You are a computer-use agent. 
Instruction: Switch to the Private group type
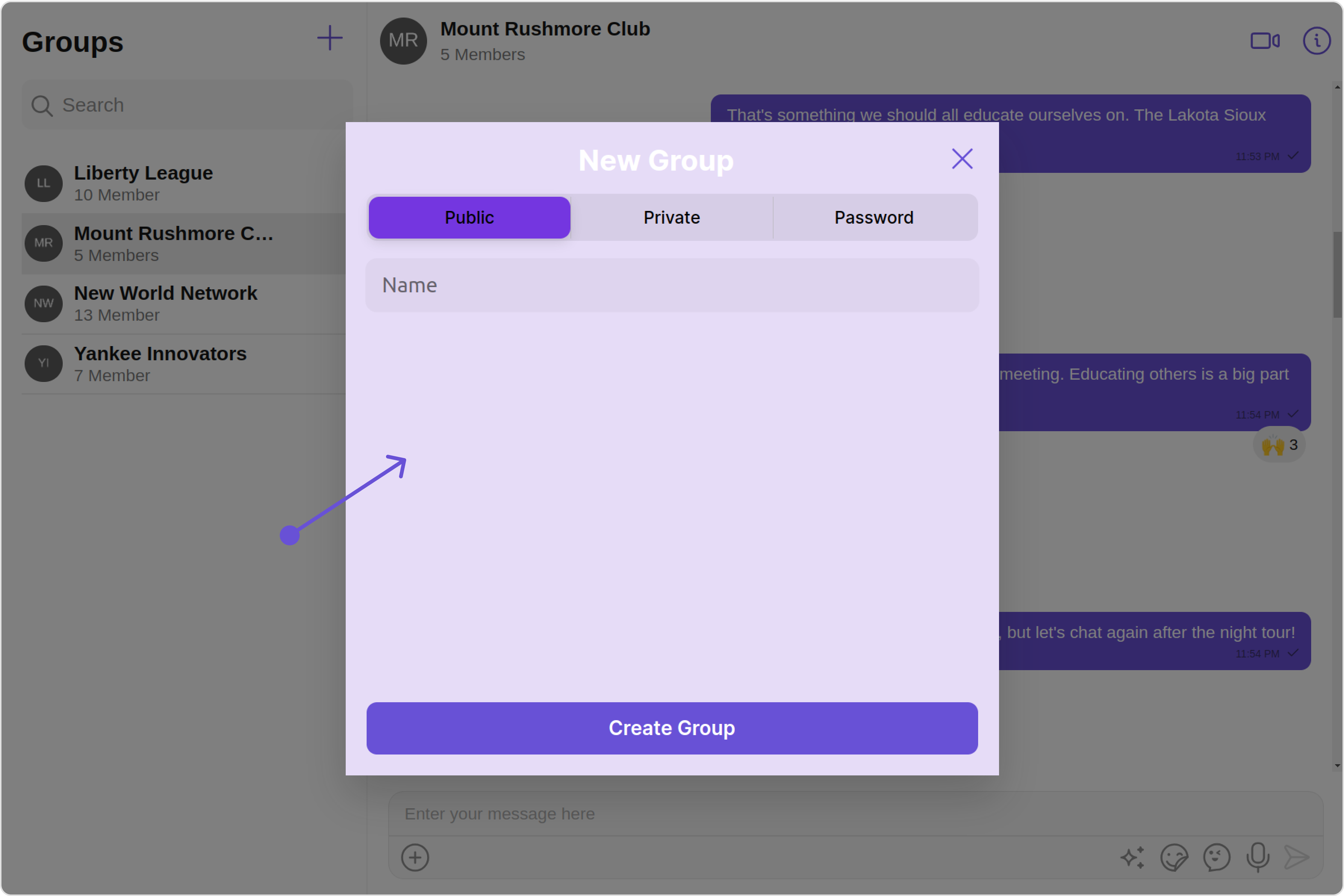(x=671, y=218)
